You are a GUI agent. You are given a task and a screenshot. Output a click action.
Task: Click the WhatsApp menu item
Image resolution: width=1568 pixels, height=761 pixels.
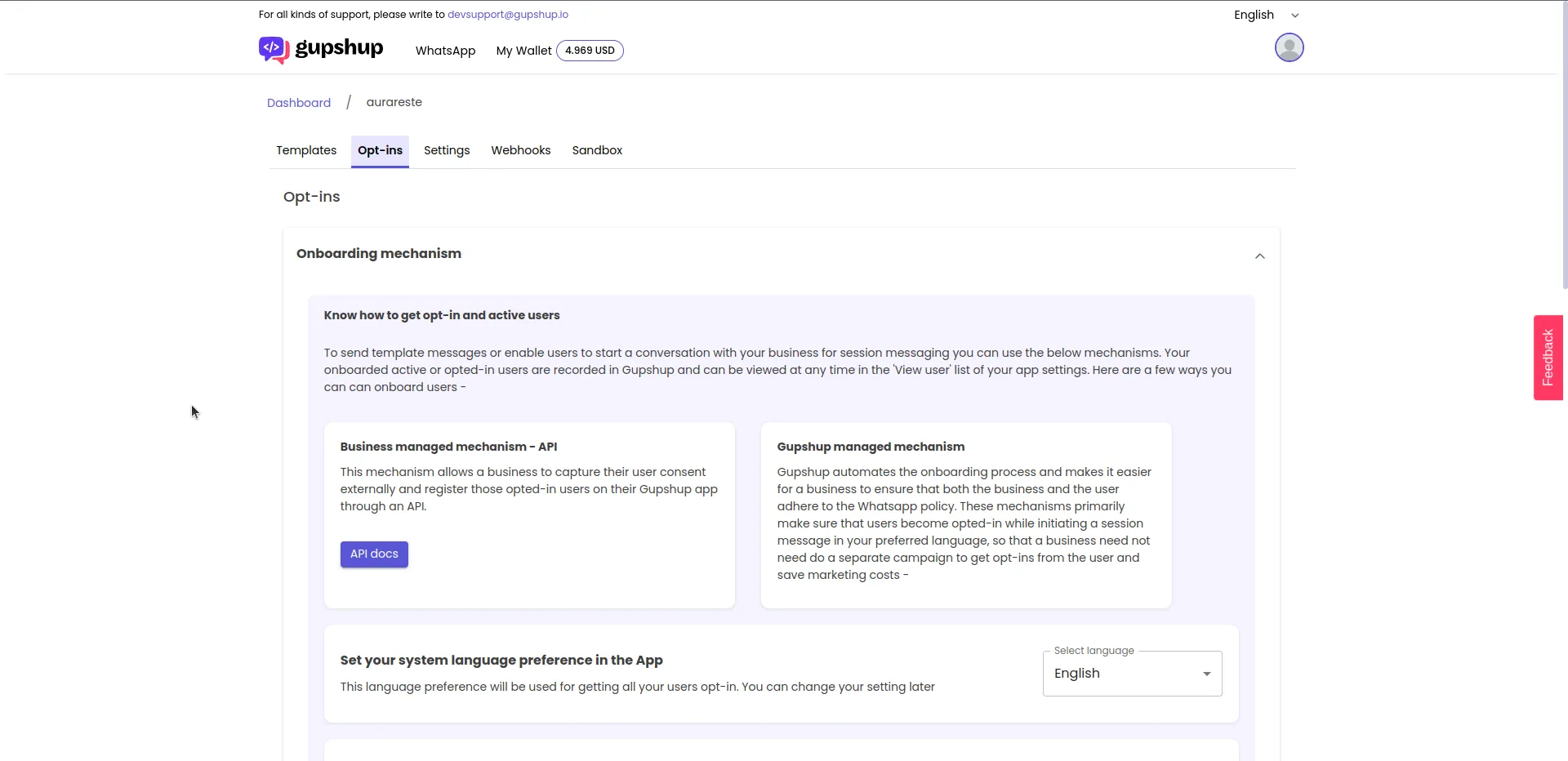[x=445, y=51]
